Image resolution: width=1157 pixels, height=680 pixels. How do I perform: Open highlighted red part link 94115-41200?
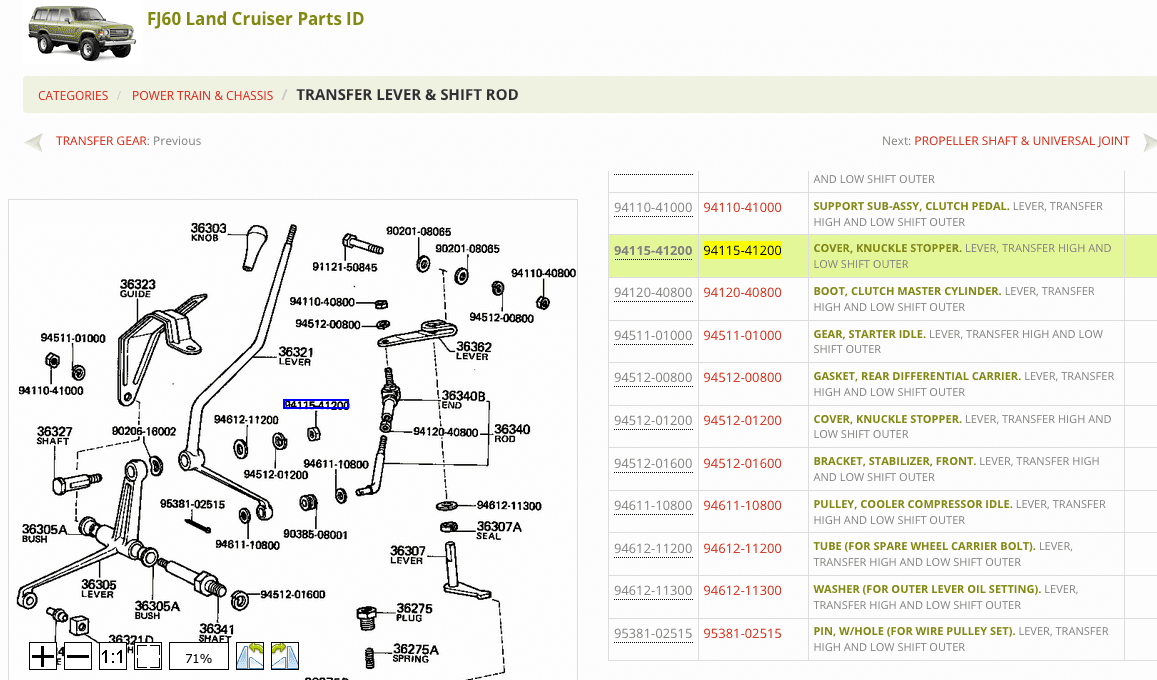[742, 250]
